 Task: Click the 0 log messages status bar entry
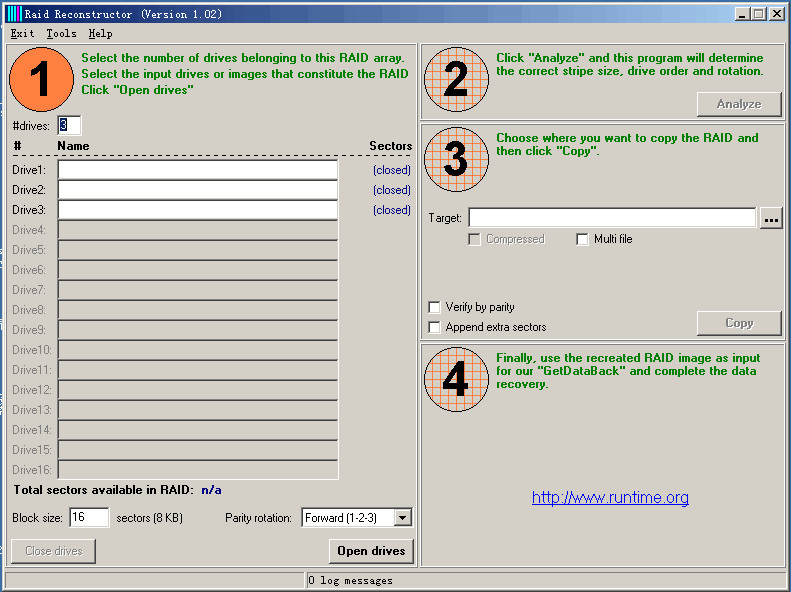pos(351,580)
